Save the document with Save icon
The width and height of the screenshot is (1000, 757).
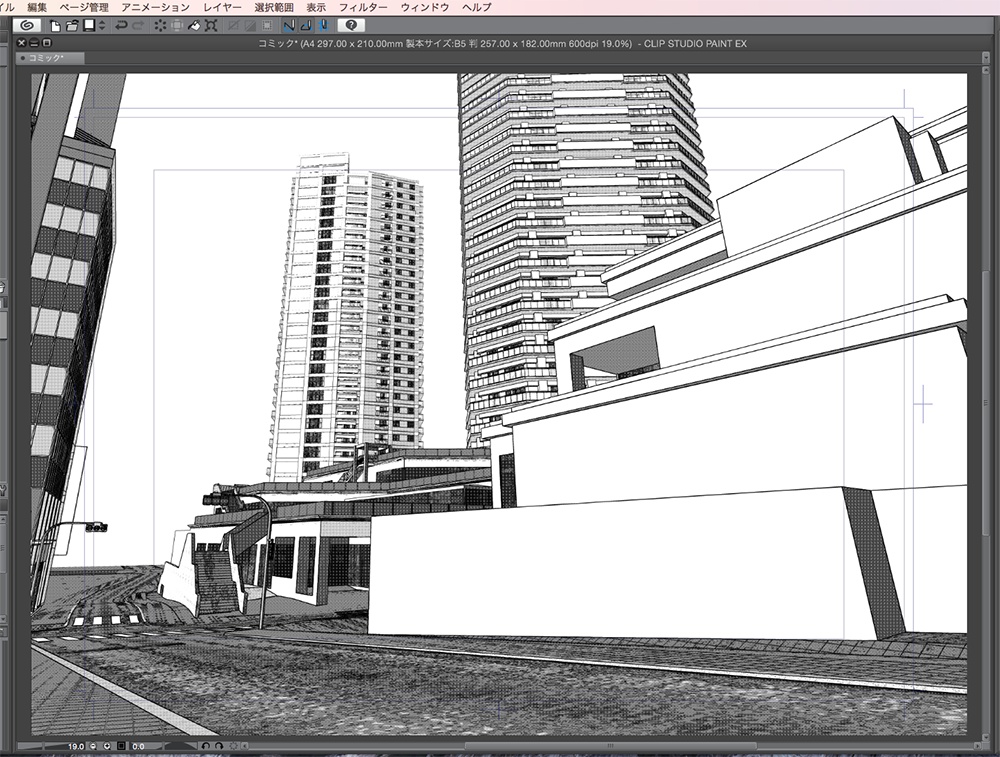click(89, 26)
